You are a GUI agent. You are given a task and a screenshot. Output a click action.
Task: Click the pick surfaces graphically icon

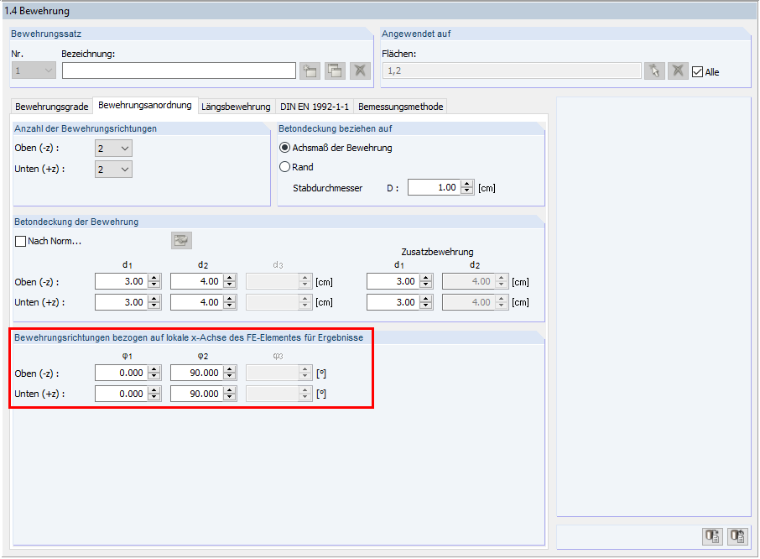click(x=654, y=71)
